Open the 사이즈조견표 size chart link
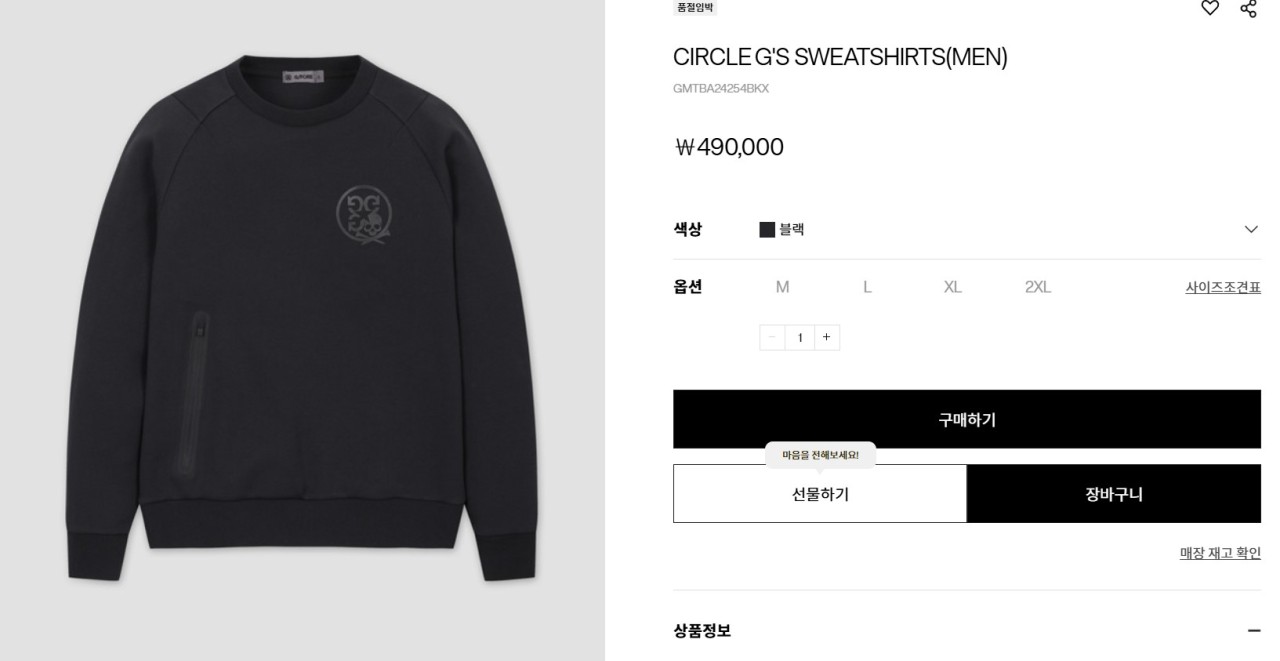 pos(1223,287)
